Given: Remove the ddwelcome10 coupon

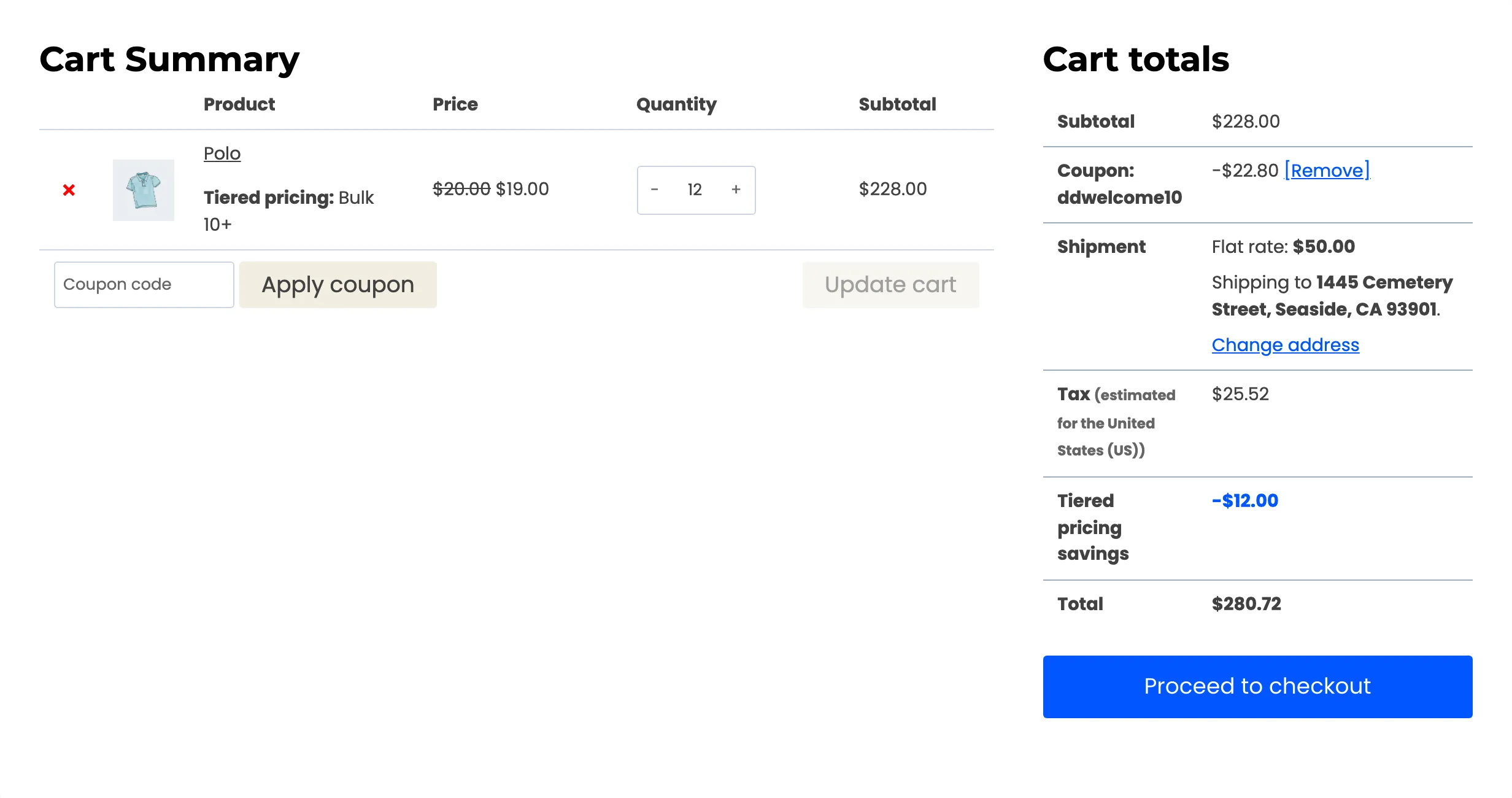Looking at the screenshot, I should click(x=1327, y=170).
